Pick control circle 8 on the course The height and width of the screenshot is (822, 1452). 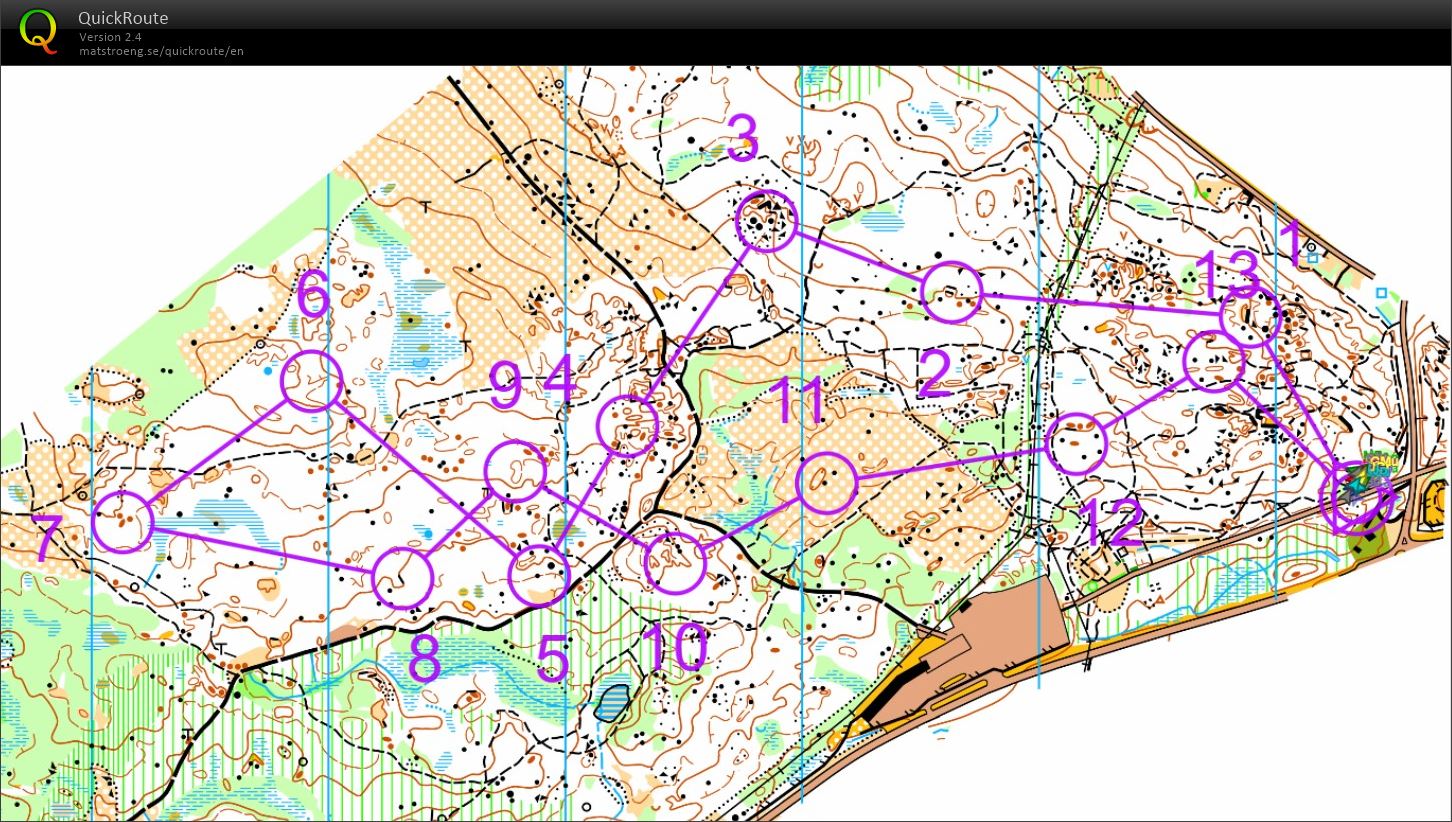402,578
